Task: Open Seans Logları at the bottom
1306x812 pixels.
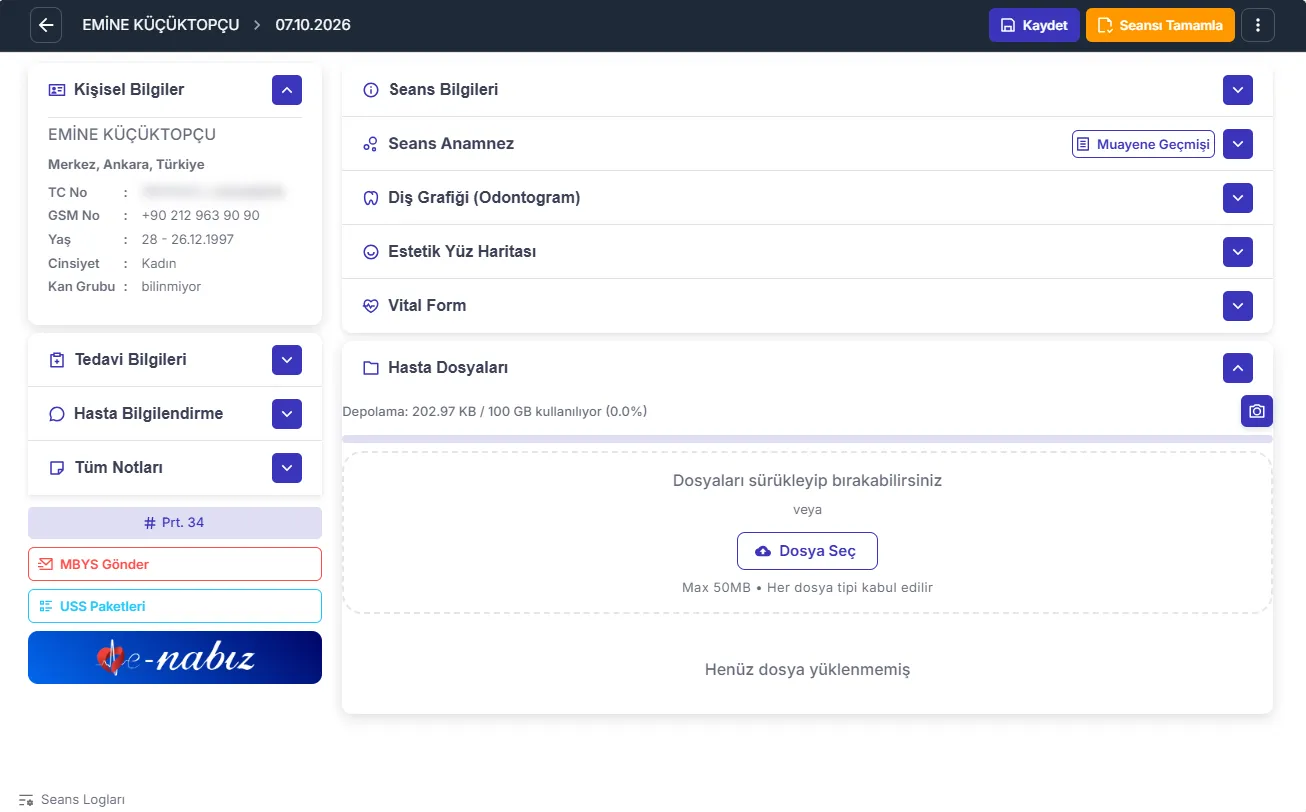Action: coord(72,800)
